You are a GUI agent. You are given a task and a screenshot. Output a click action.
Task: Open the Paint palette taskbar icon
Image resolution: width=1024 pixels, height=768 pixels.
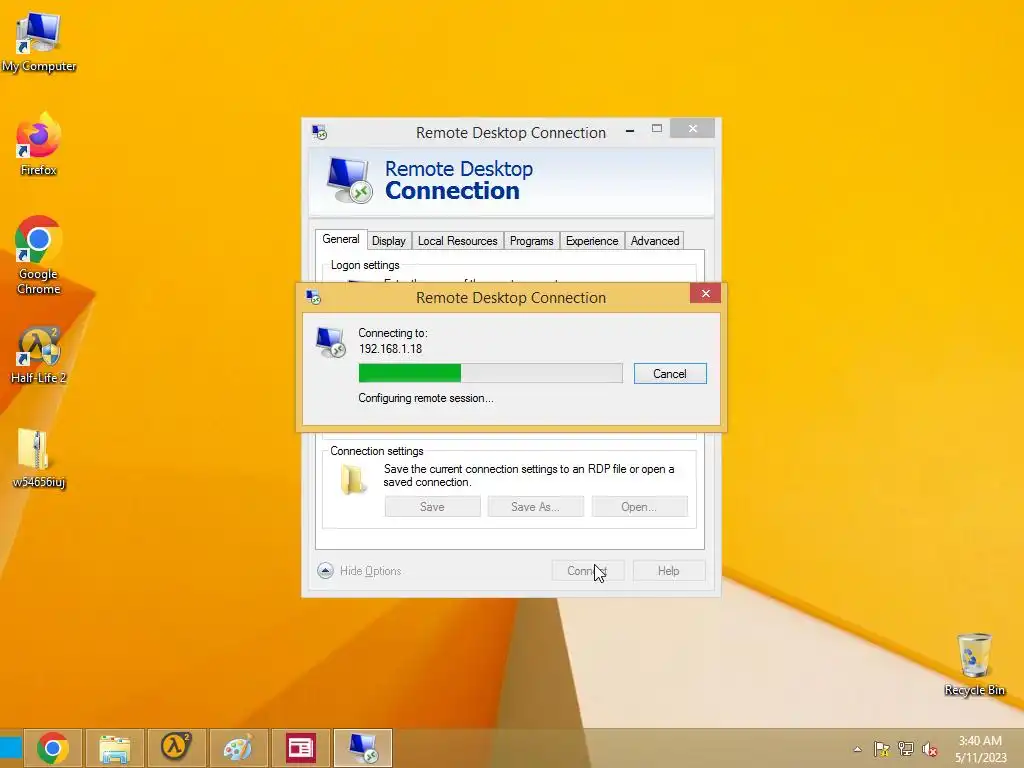238,748
